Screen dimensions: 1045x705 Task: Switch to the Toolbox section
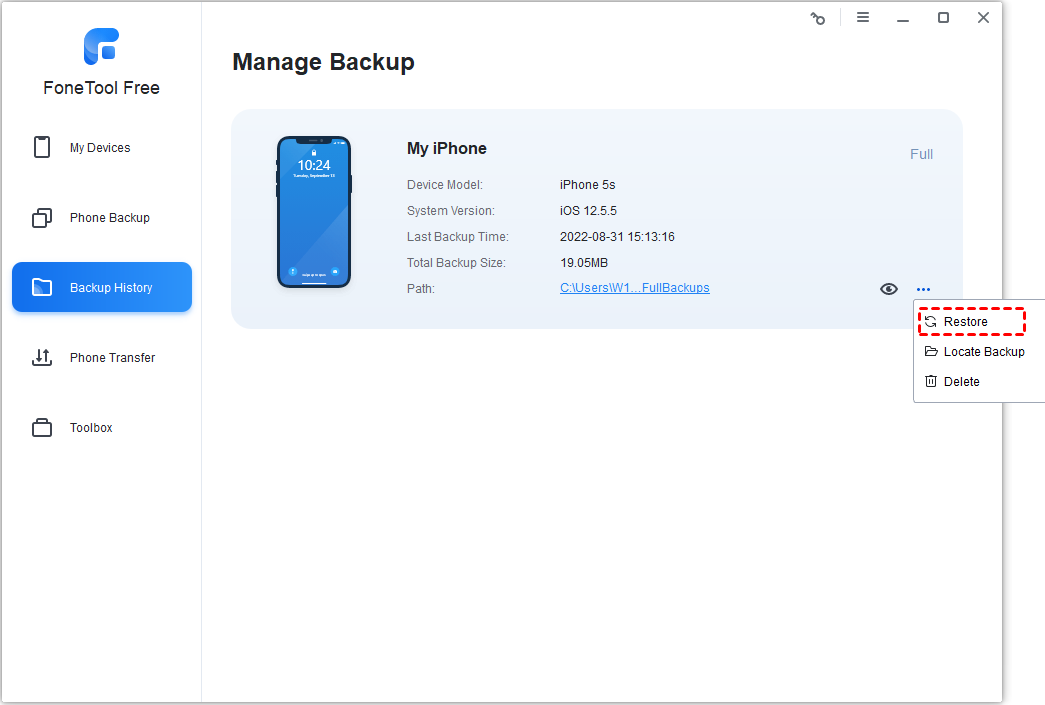coord(102,427)
